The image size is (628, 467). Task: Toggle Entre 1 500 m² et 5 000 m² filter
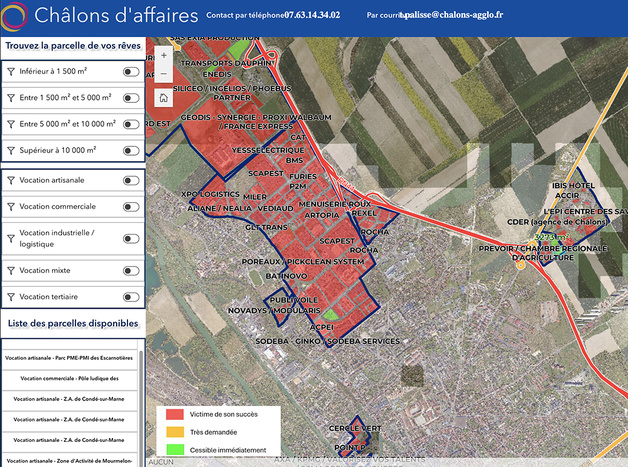tap(130, 98)
